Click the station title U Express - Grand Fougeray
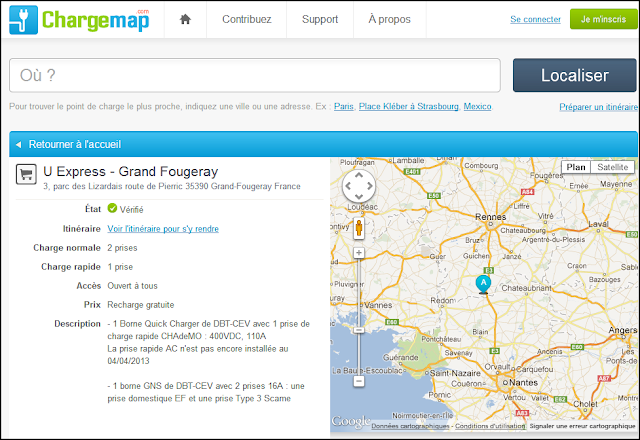This screenshot has height=440, width=640. 131,171
